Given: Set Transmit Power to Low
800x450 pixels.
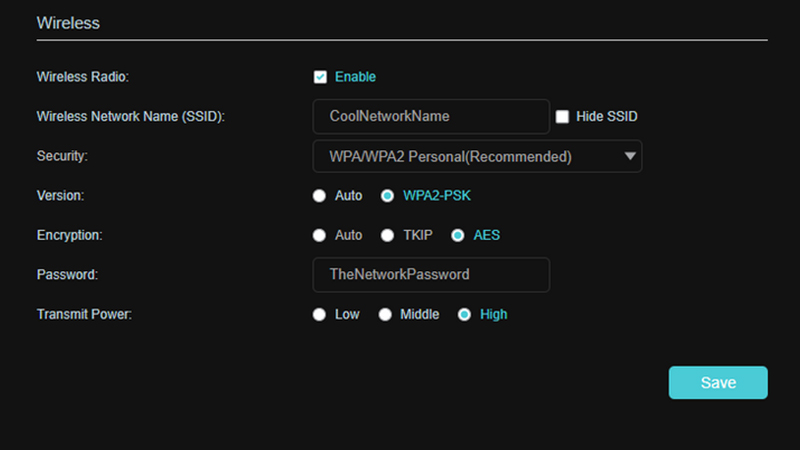Looking at the screenshot, I should pyautogui.click(x=320, y=314).
